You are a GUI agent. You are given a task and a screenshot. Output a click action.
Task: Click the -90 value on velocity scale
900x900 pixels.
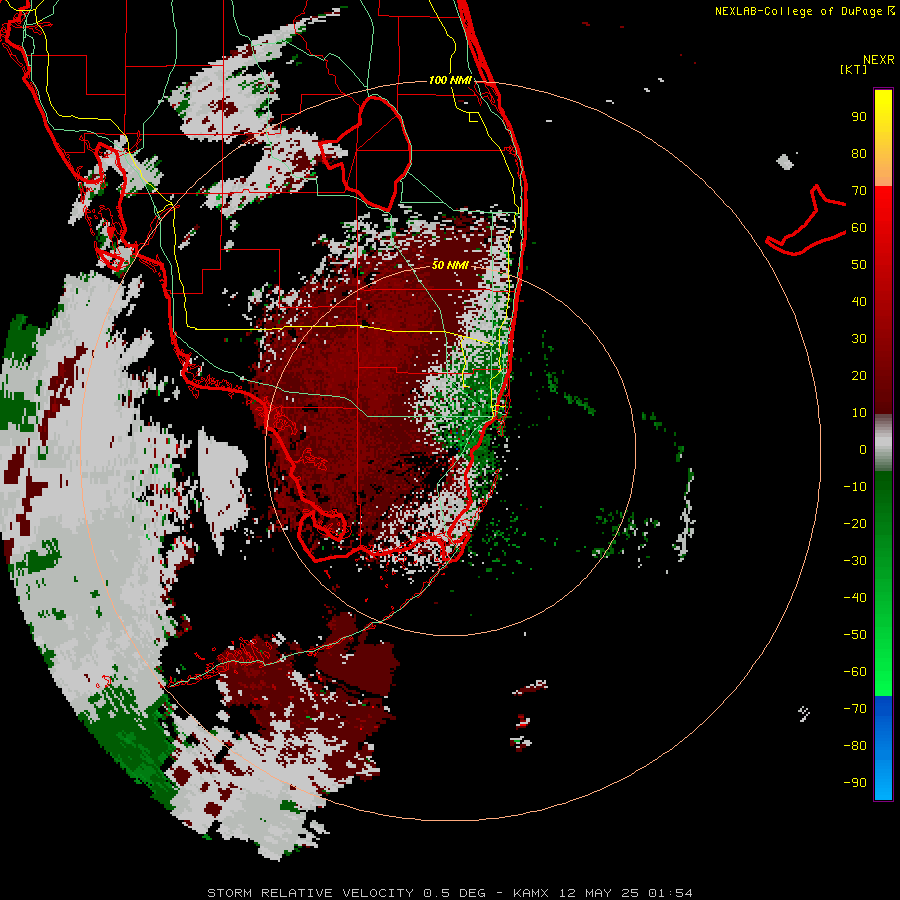[855, 783]
